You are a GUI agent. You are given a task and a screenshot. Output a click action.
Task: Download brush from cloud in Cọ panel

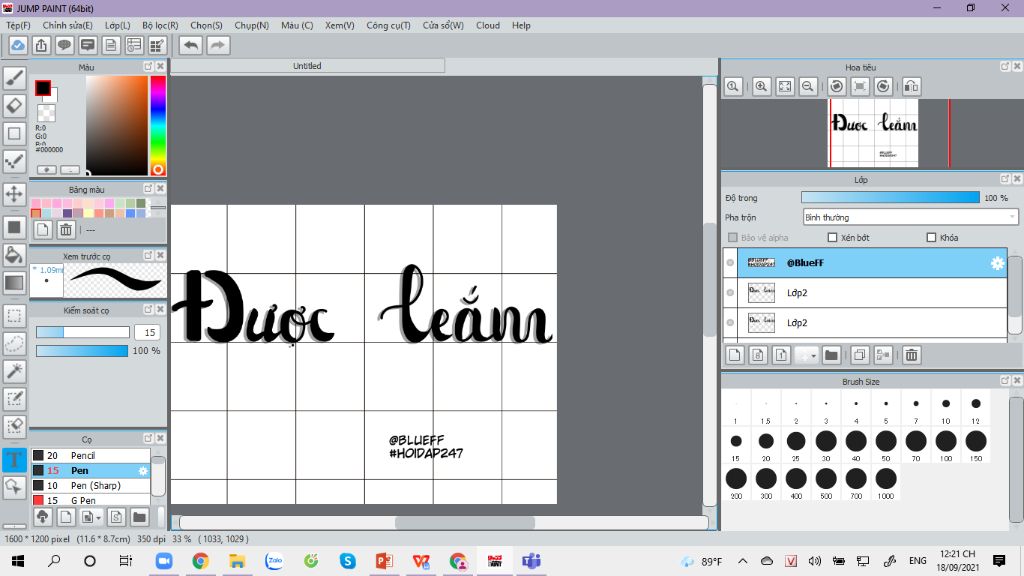(x=42, y=517)
